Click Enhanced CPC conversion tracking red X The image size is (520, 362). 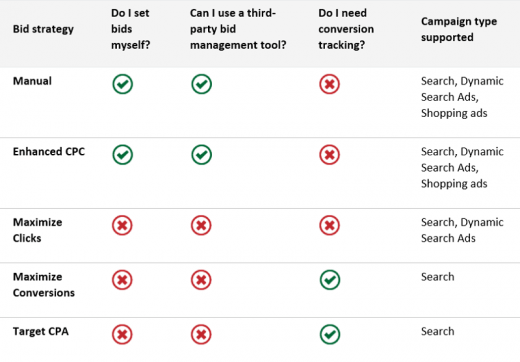pos(330,155)
